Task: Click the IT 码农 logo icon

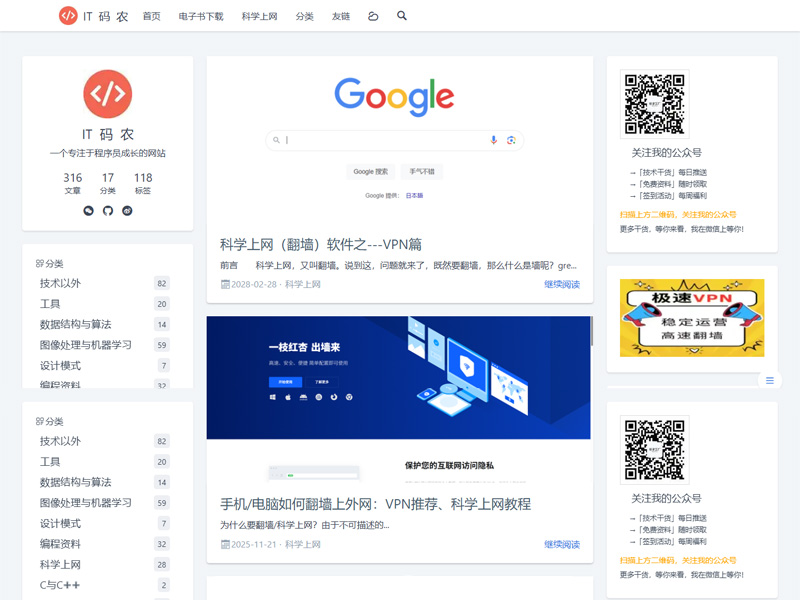Action: [x=68, y=16]
